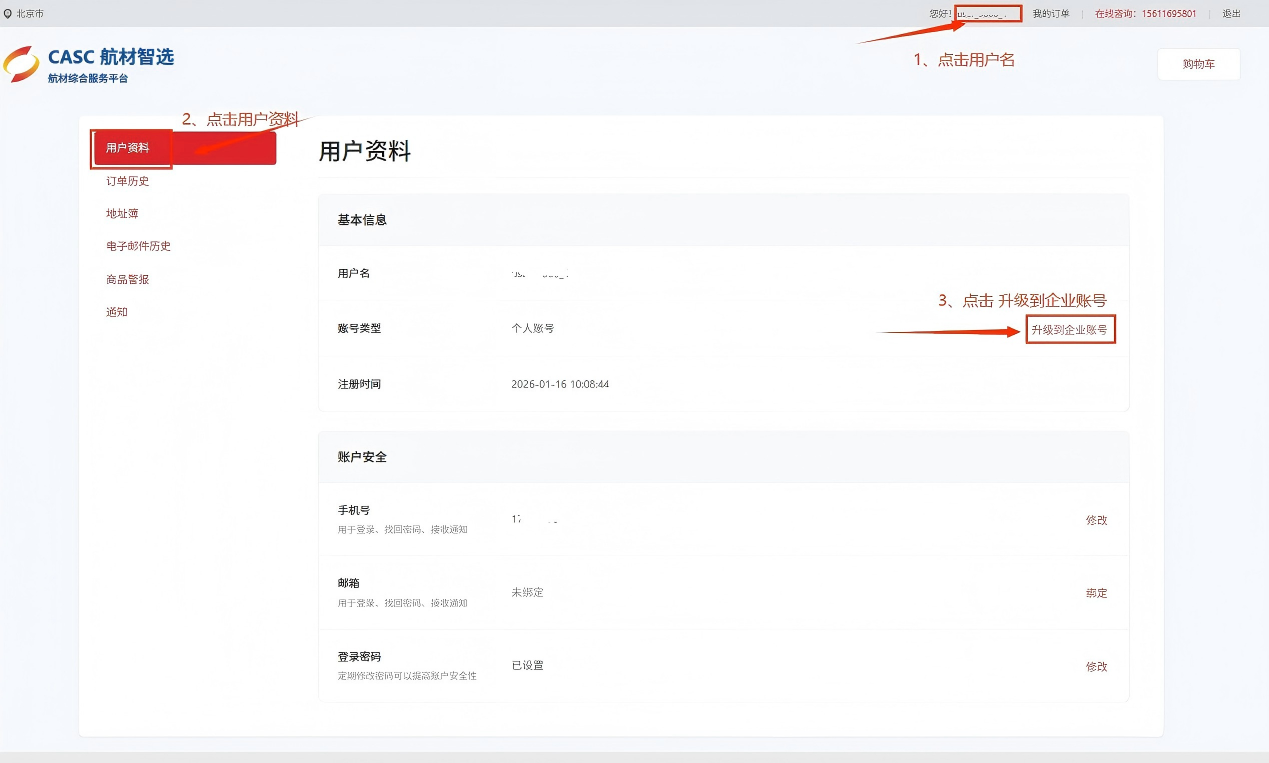Click the 个人账号 account type value
This screenshot has height=763, width=1269.
click(532, 328)
